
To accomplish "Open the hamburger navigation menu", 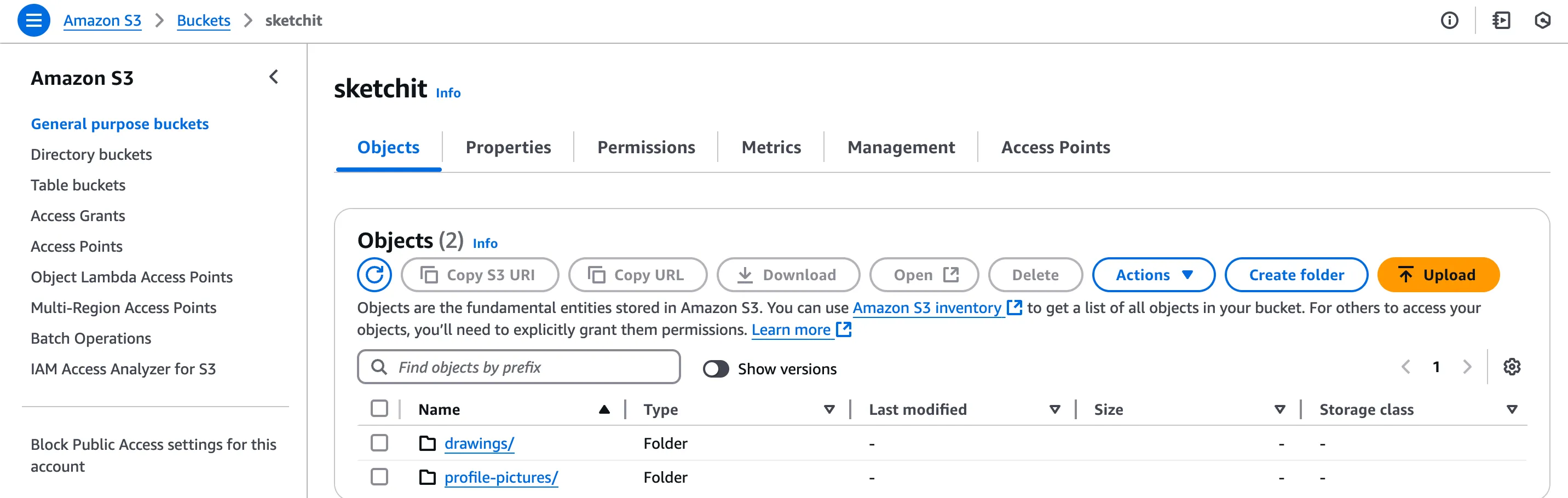I will (33, 20).
